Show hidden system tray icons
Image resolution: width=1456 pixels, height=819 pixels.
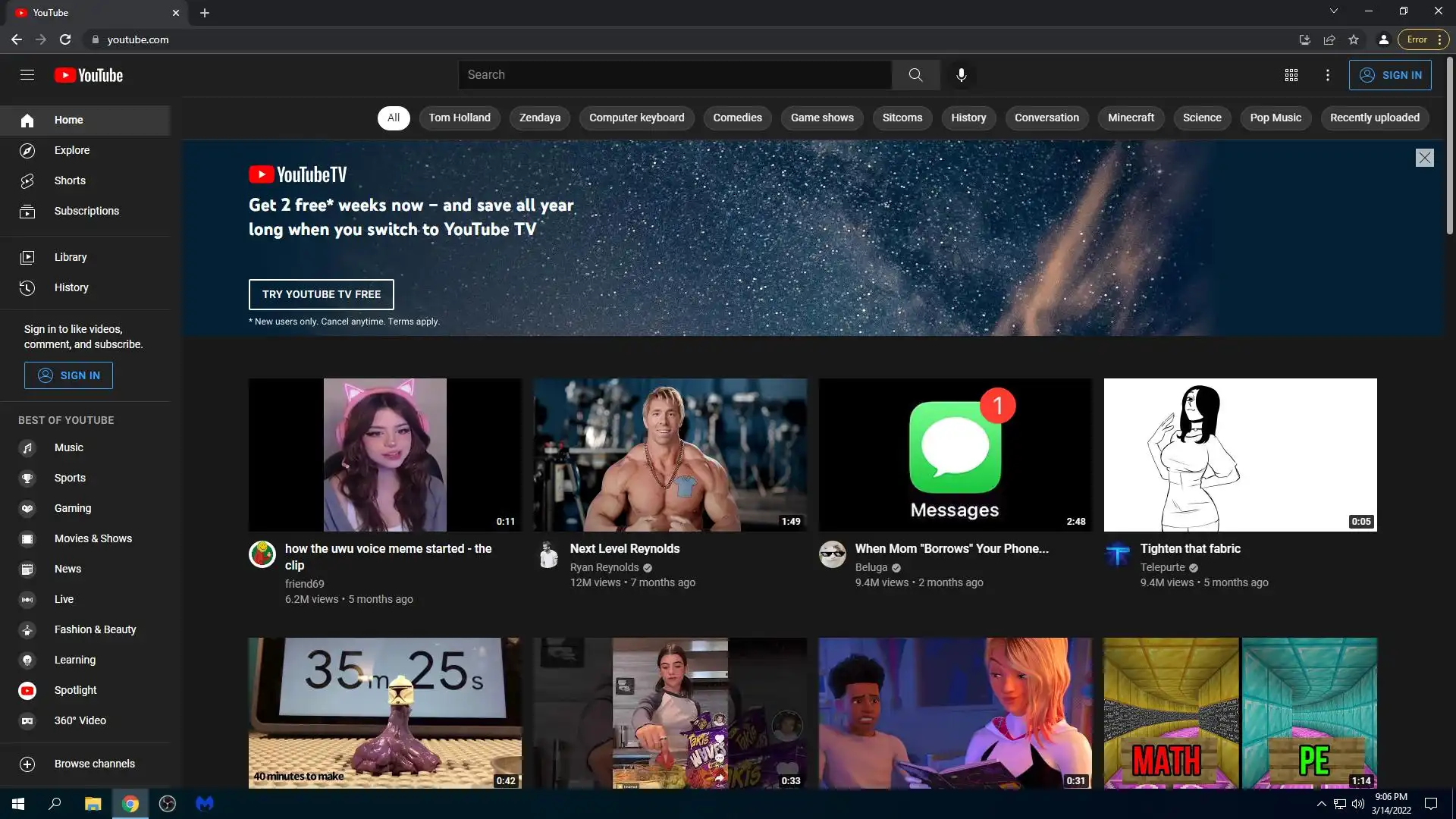pyautogui.click(x=1321, y=804)
